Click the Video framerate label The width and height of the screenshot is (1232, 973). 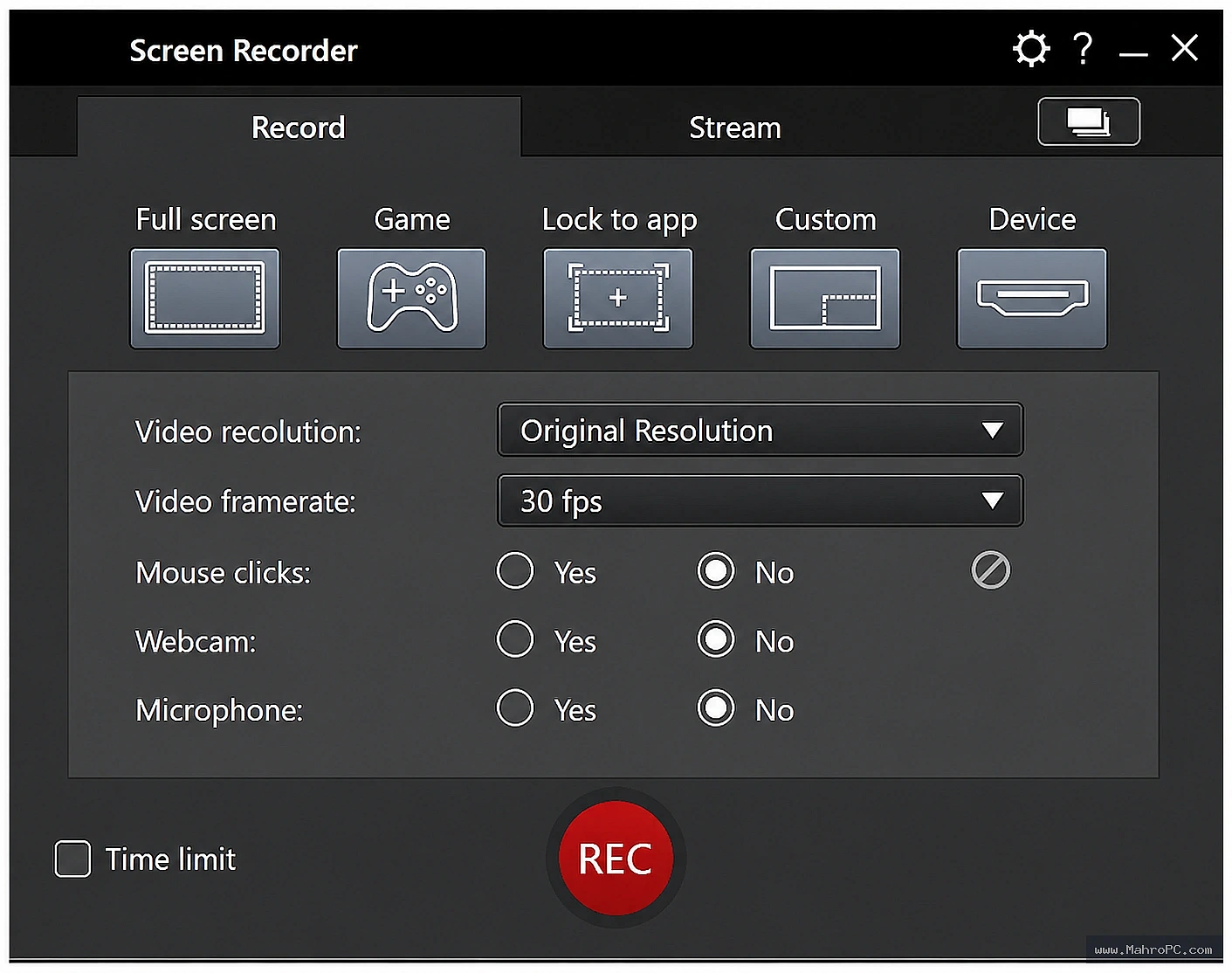coord(245,501)
